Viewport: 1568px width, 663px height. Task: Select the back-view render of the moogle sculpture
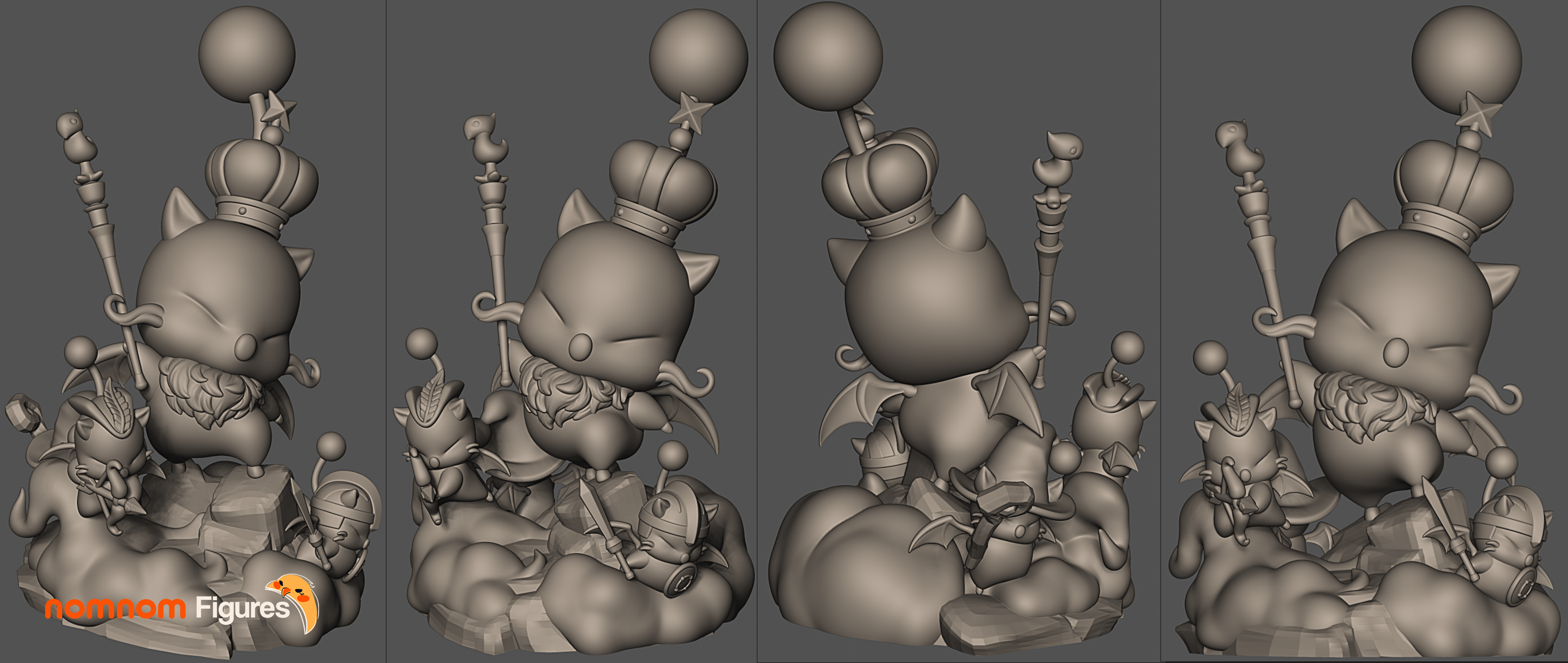(x=958, y=332)
